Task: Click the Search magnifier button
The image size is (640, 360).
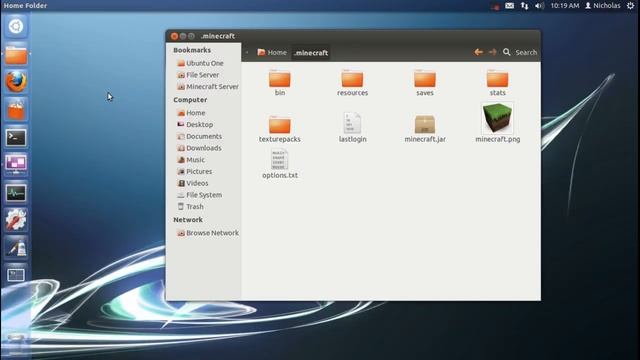Action: [x=507, y=52]
